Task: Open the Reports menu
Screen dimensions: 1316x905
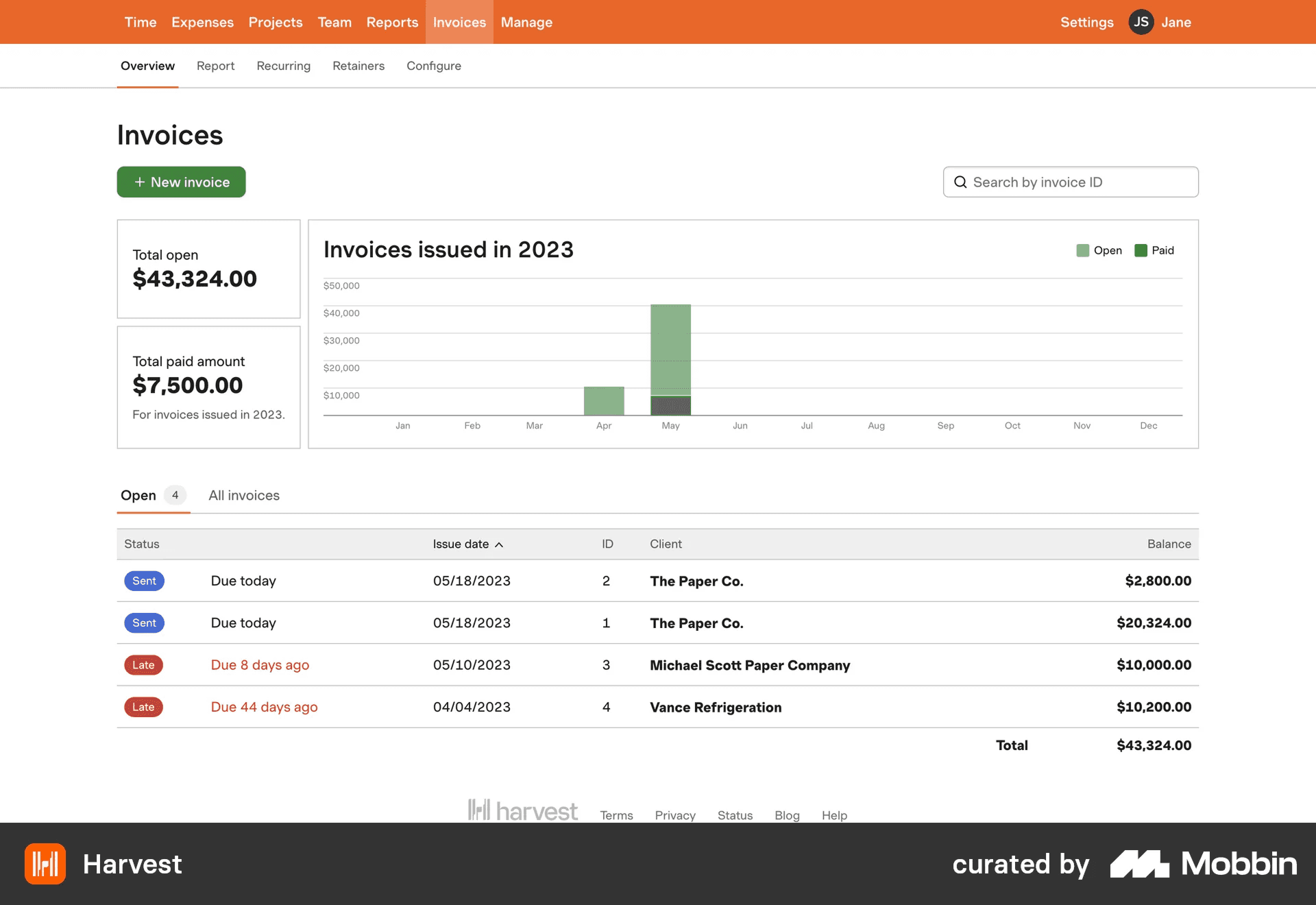Action: tap(392, 22)
